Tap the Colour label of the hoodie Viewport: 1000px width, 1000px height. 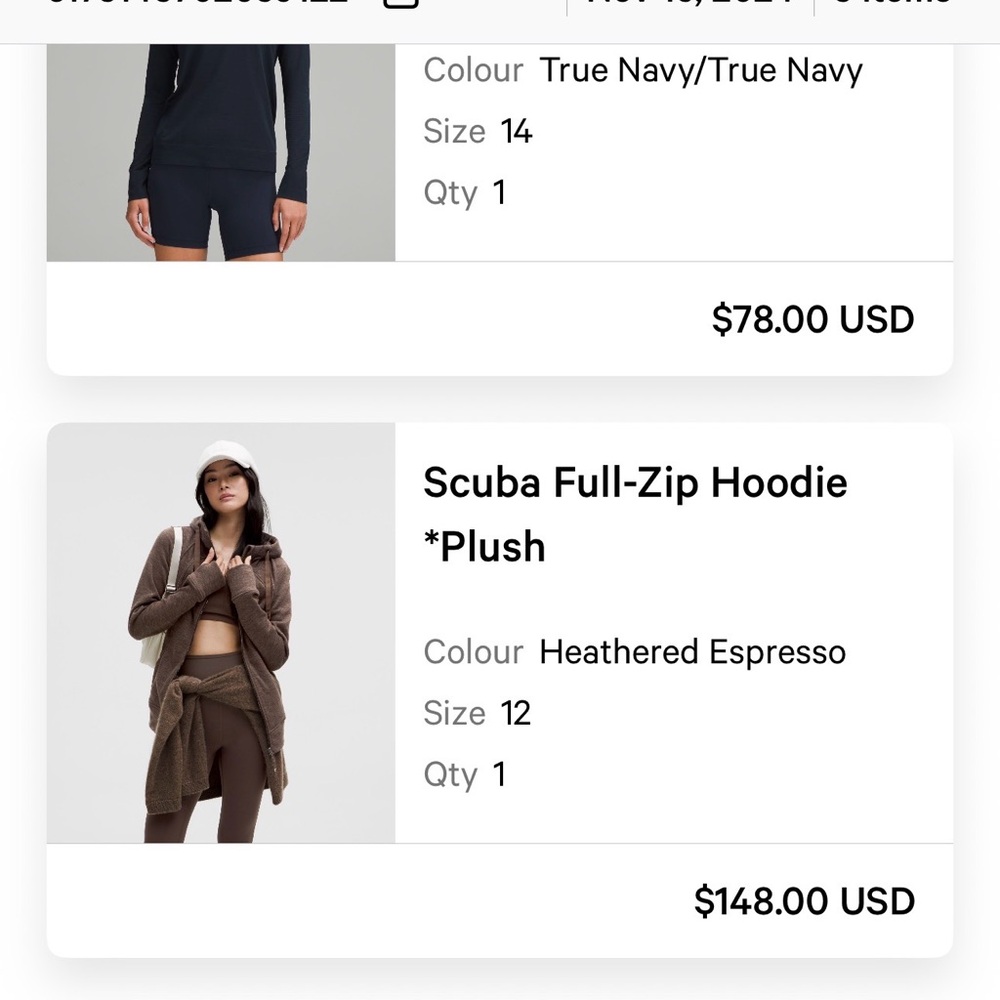pyautogui.click(x=473, y=652)
